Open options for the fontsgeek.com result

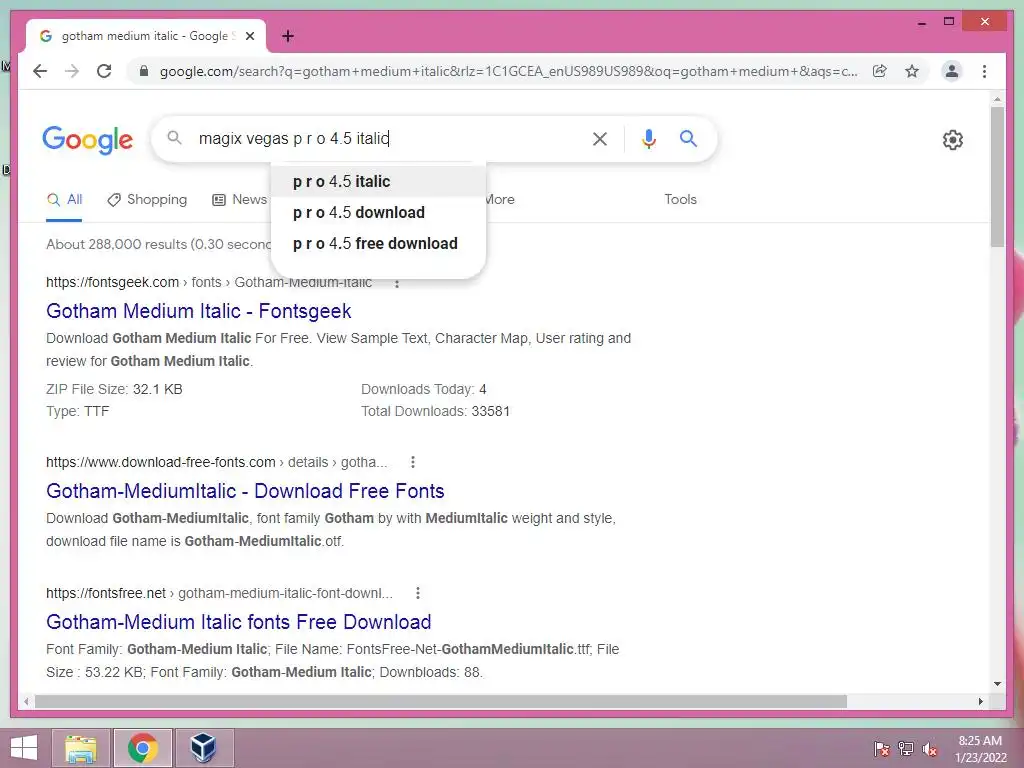tap(396, 283)
